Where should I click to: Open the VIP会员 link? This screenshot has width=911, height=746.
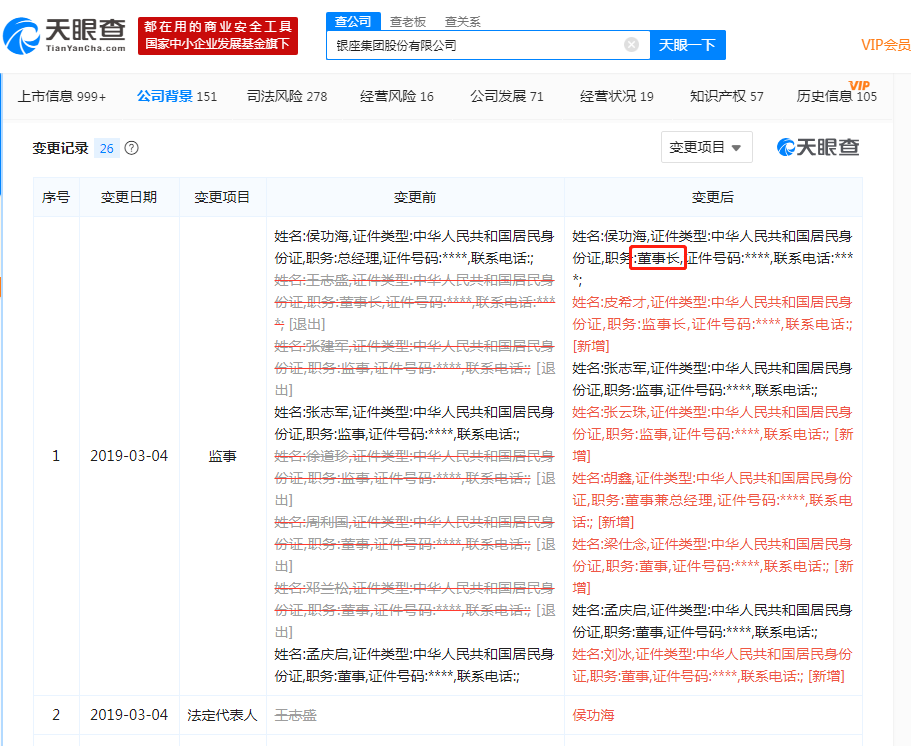[x=885, y=45]
